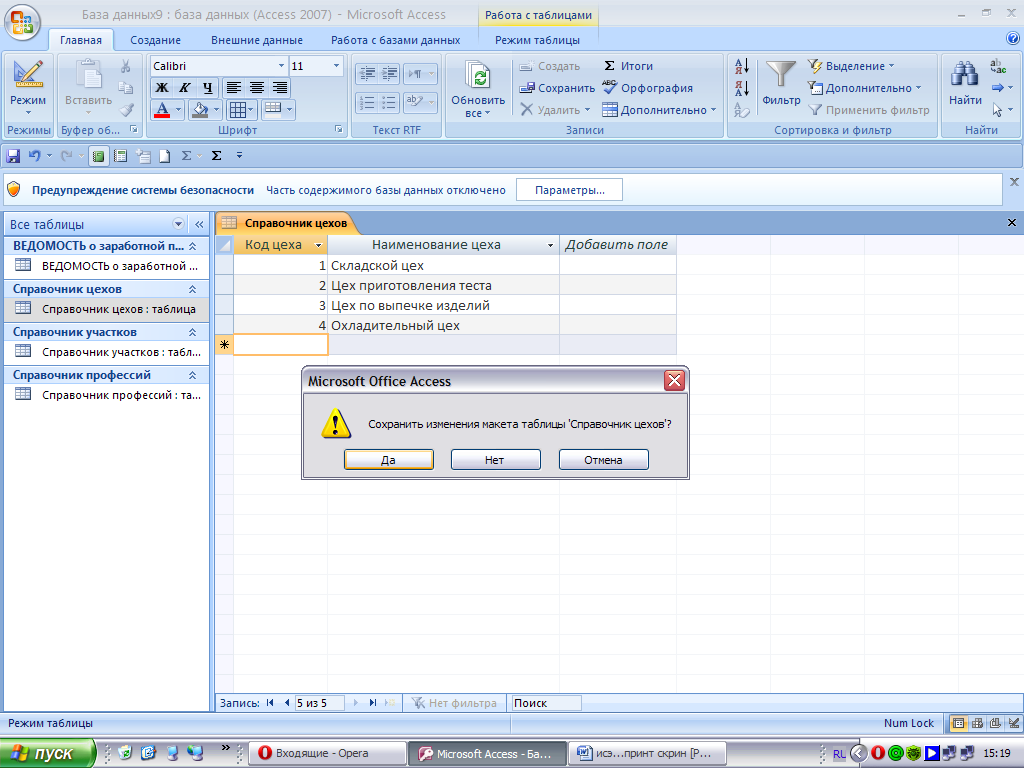This screenshot has width=1024, height=768.
Task: Toggle italic К formatting
Action: (x=185, y=88)
